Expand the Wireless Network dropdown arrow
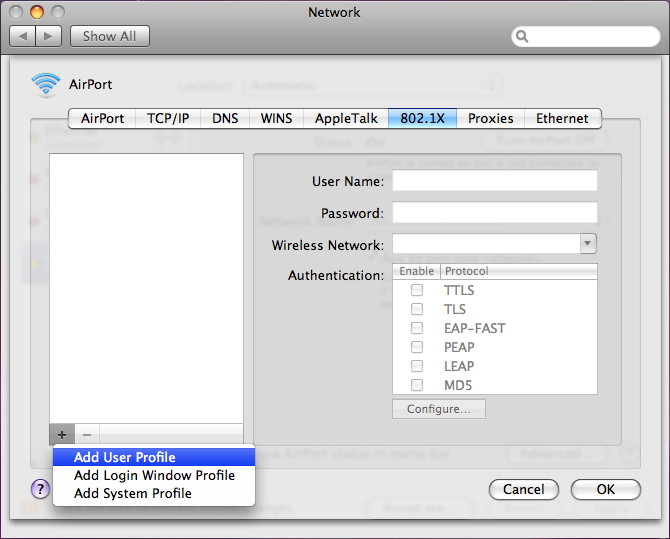The image size is (670, 539). coord(588,244)
